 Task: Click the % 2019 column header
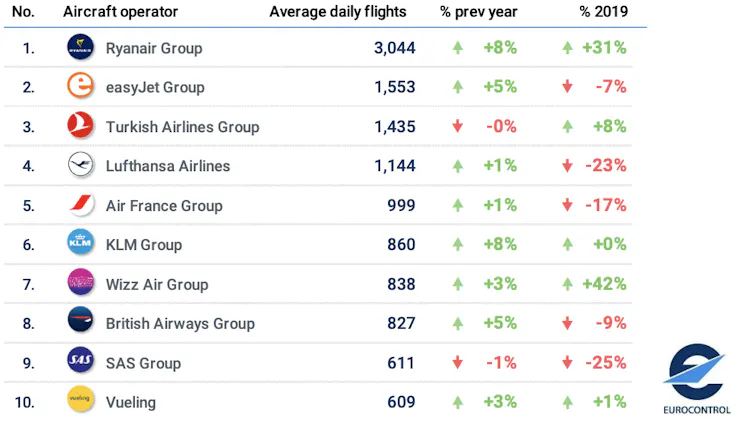(603, 12)
